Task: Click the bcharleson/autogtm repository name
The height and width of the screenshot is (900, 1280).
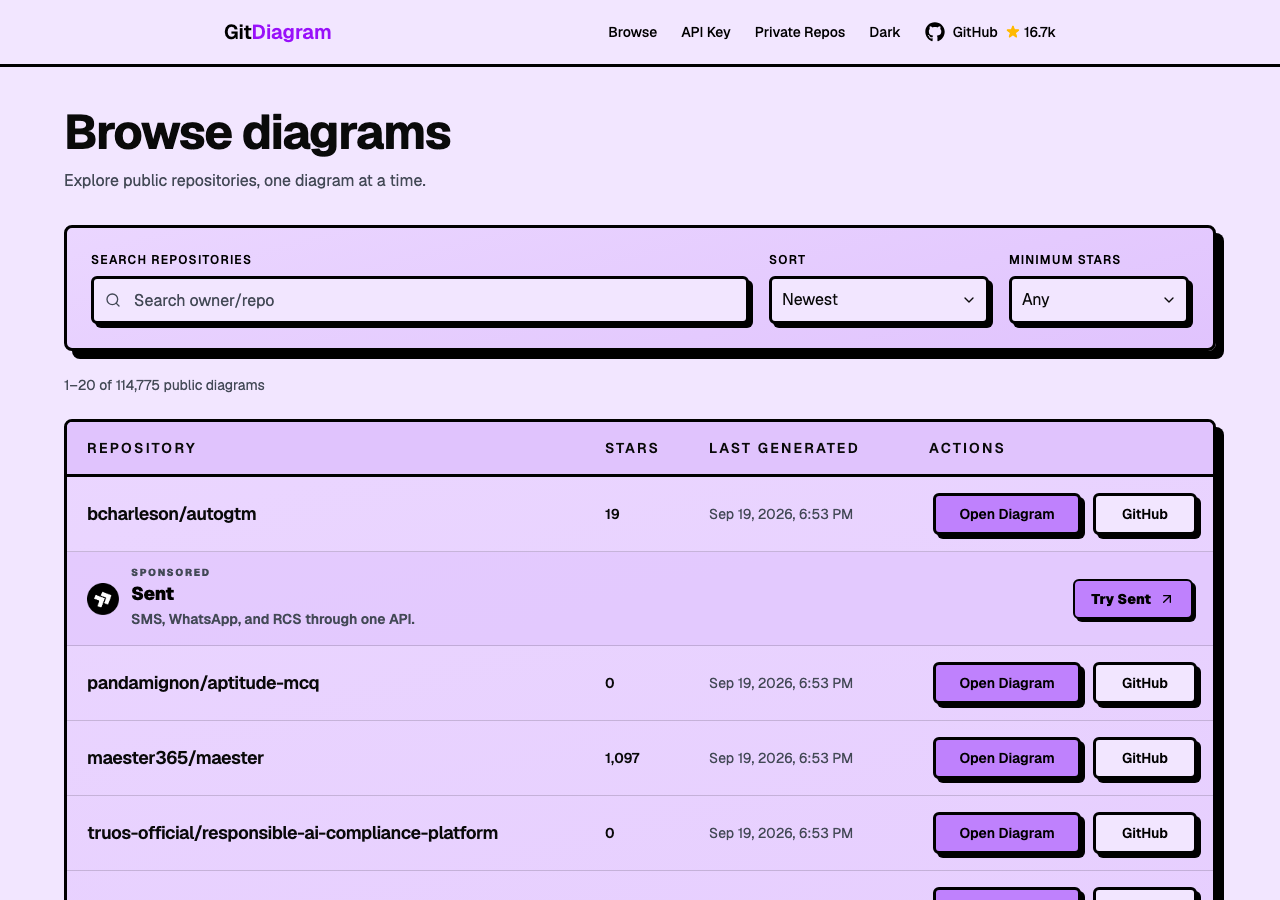Action: click(172, 514)
